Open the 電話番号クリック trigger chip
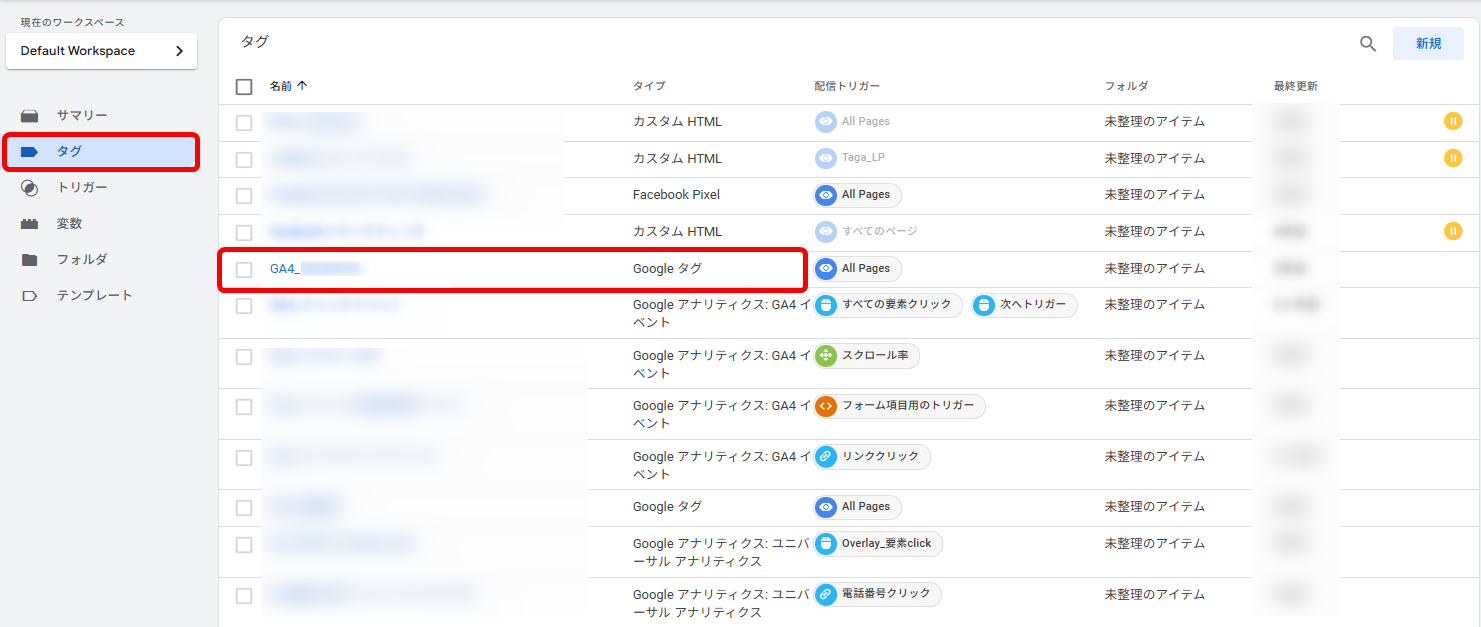1481x627 pixels. [878, 595]
